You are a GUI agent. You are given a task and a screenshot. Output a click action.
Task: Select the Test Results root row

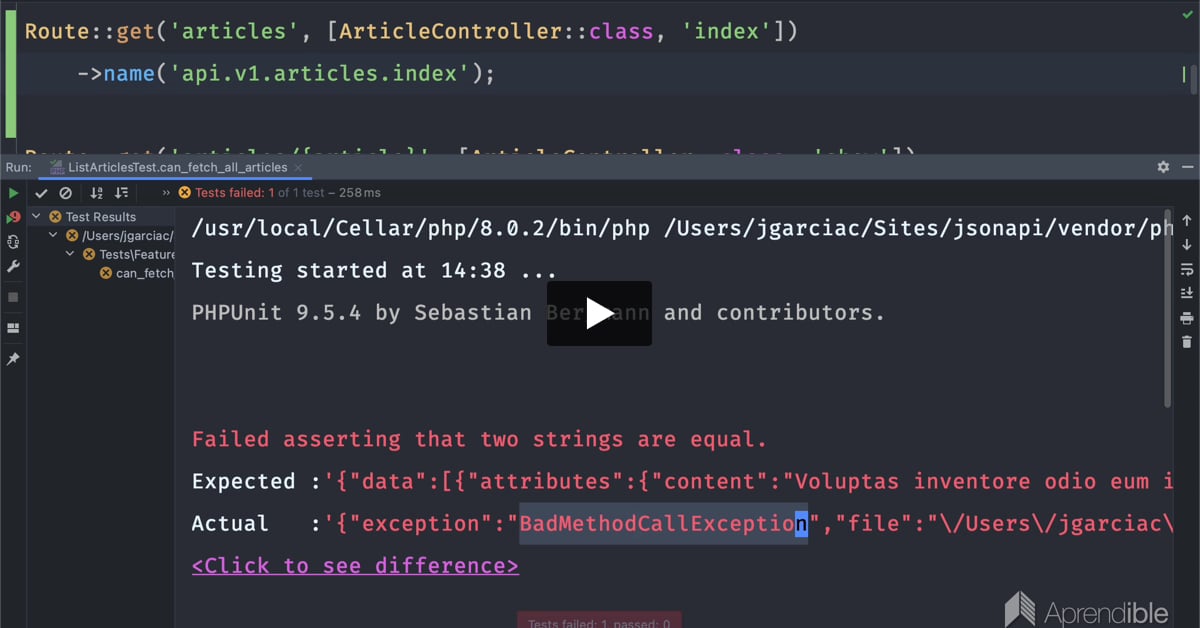[x=101, y=217]
